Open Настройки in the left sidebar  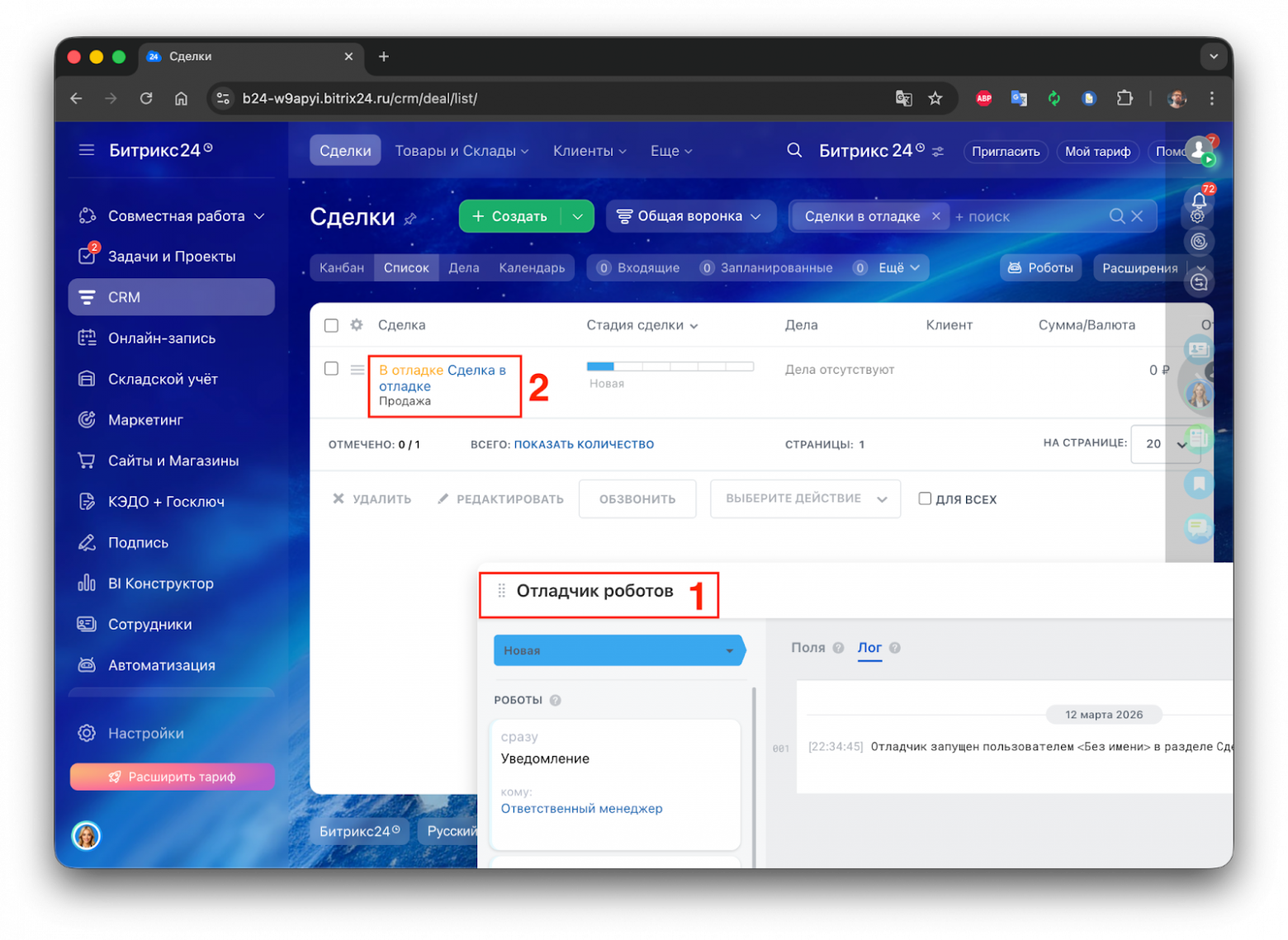pyautogui.click(x=145, y=734)
